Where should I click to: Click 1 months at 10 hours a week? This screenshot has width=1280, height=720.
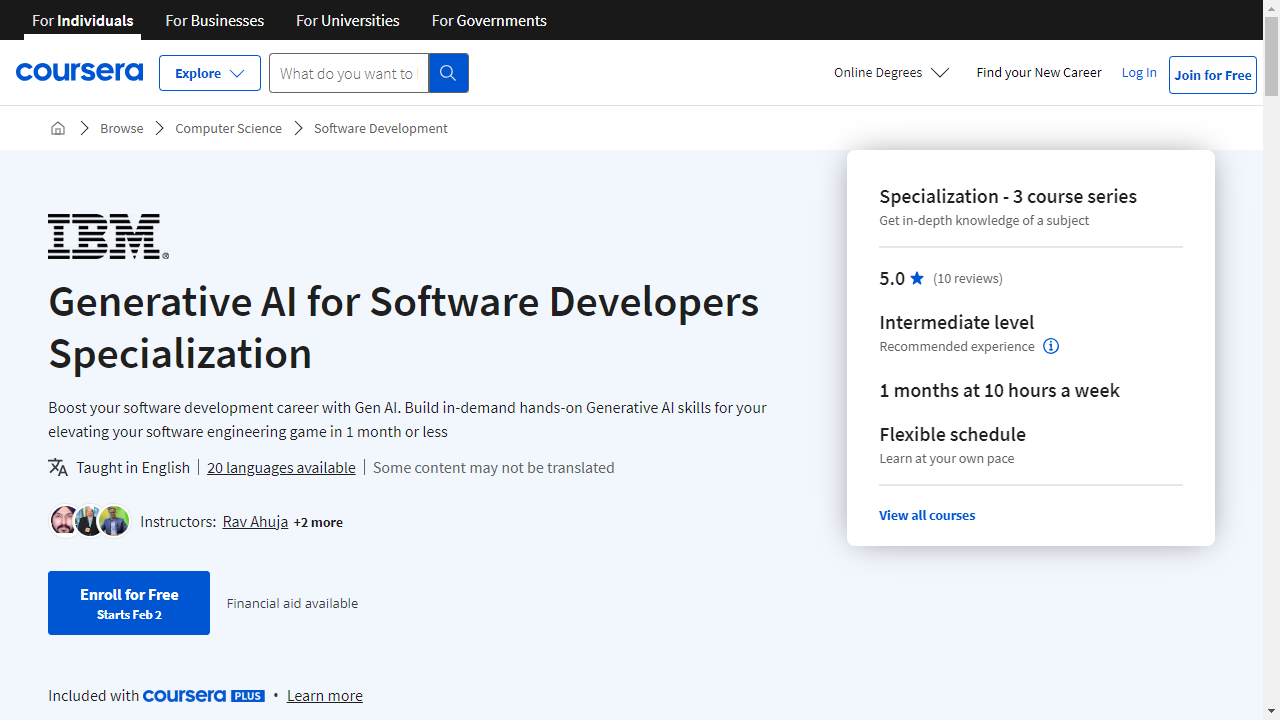tap(1000, 390)
